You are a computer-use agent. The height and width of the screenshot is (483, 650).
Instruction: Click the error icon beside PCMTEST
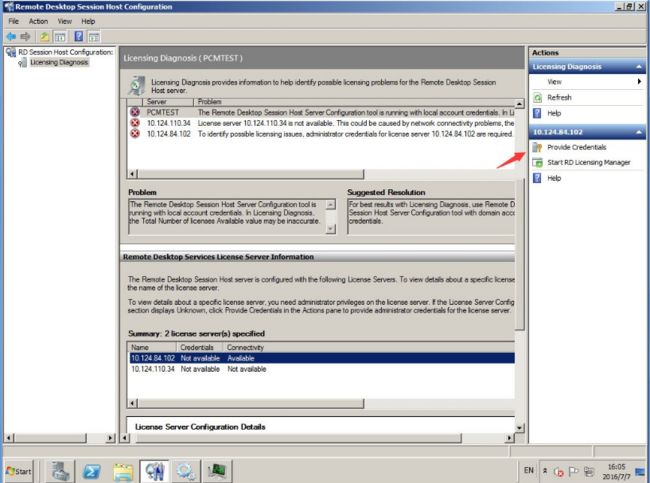135,112
